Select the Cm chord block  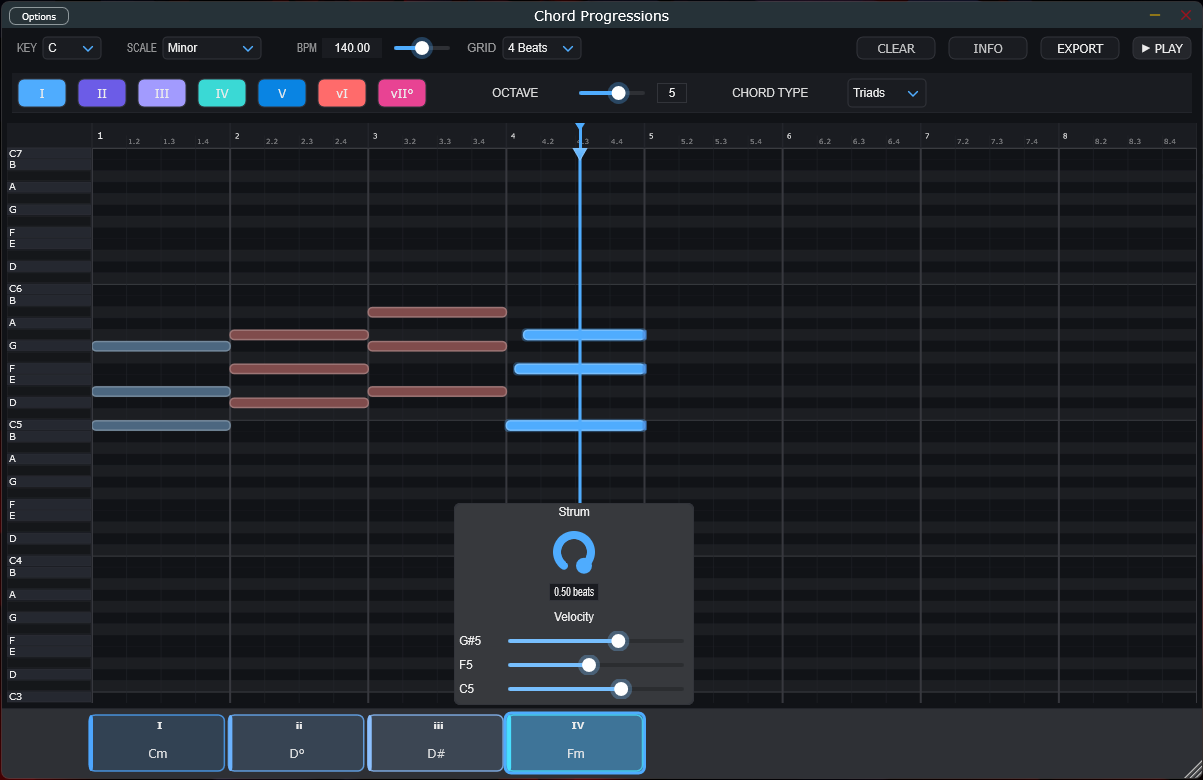tap(158, 743)
